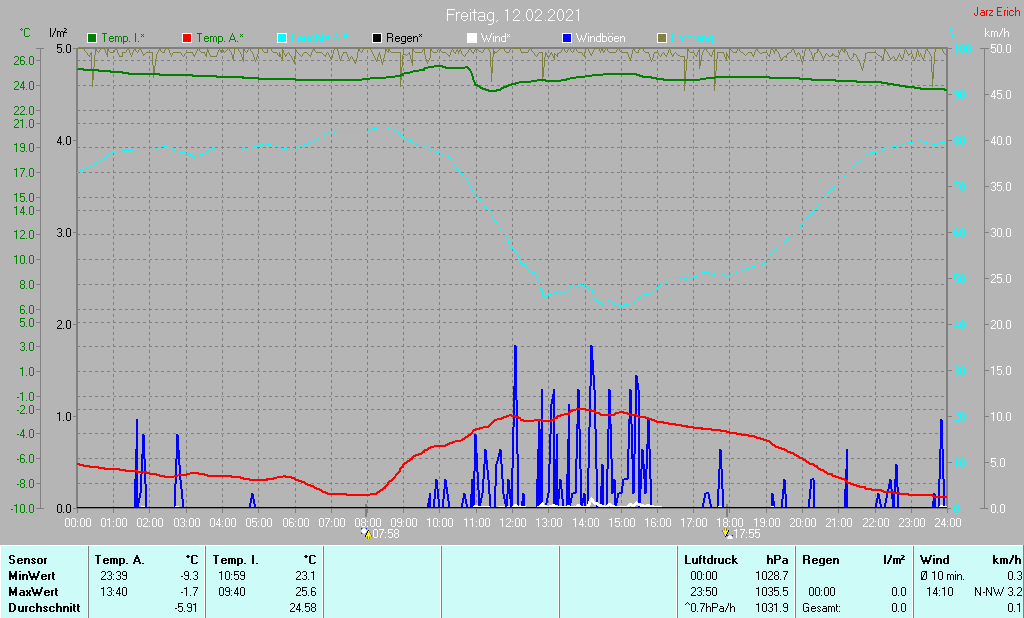The width and height of the screenshot is (1024, 618).
Task: Click the '-10.0' temperature axis value
Action: point(22,508)
